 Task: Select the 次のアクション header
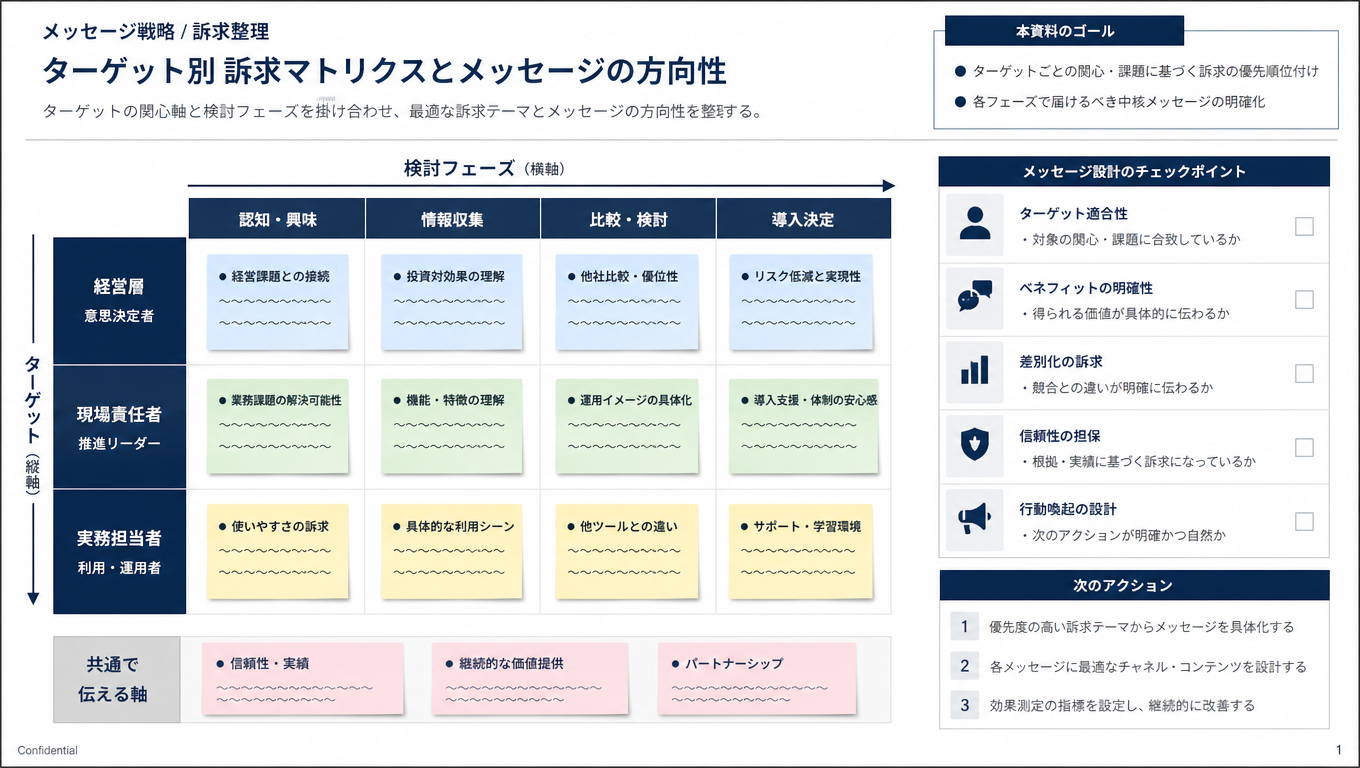coord(1134,585)
